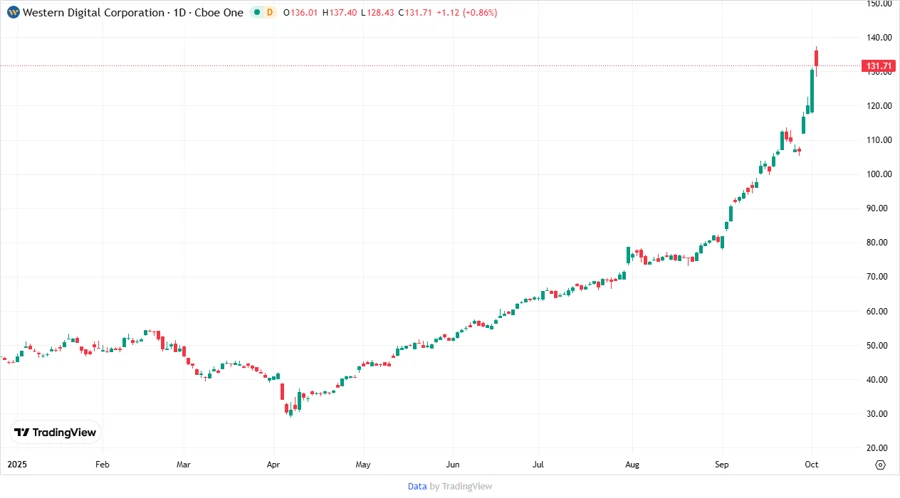The image size is (900, 498).
Task: Open the Data link in footer
Action: (417, 486)
